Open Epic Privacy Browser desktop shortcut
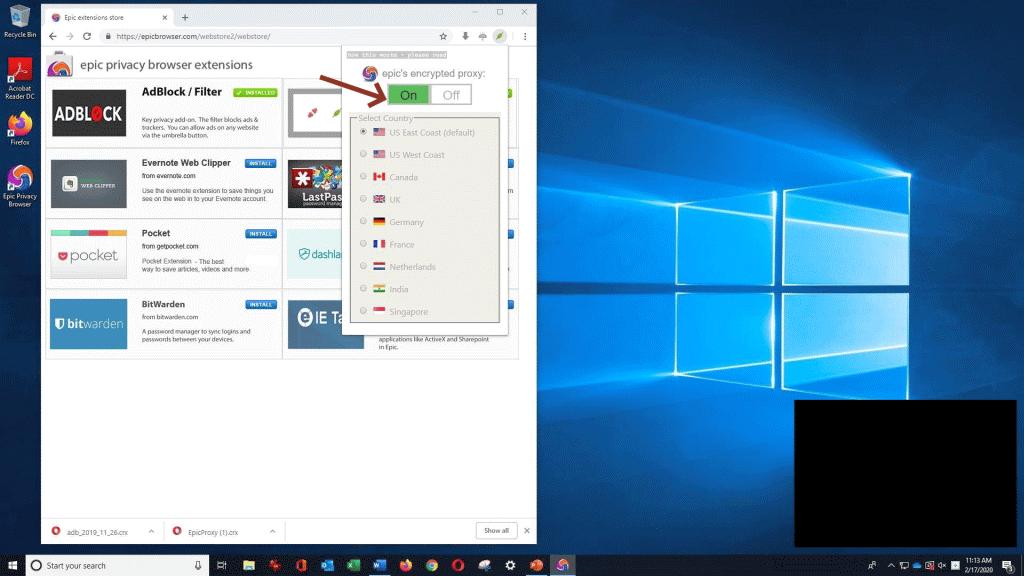Viewport: 1024px width, 576px height. (x=20, y=186)
